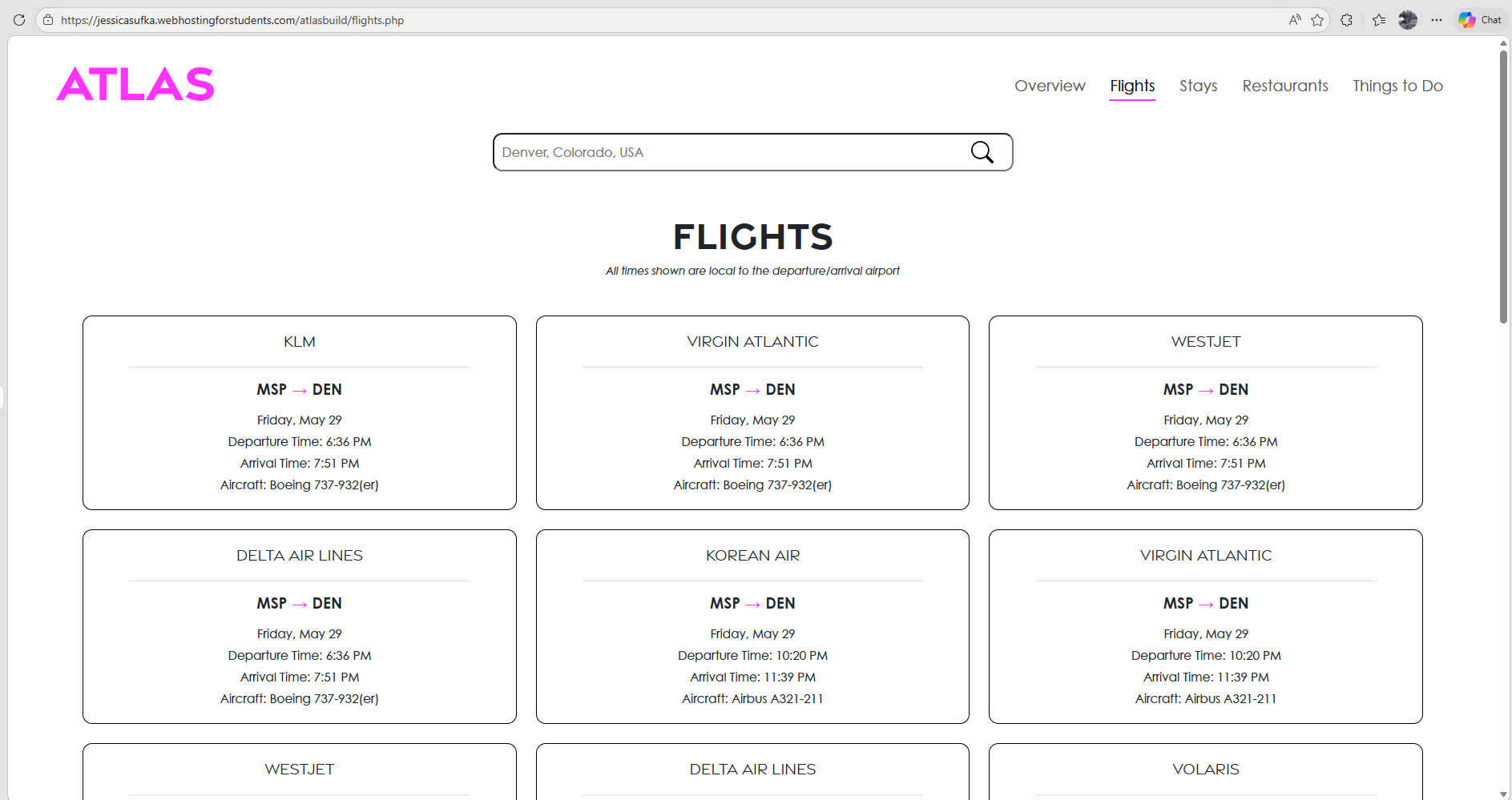Add page to favorites star icon

(1317, 20)
